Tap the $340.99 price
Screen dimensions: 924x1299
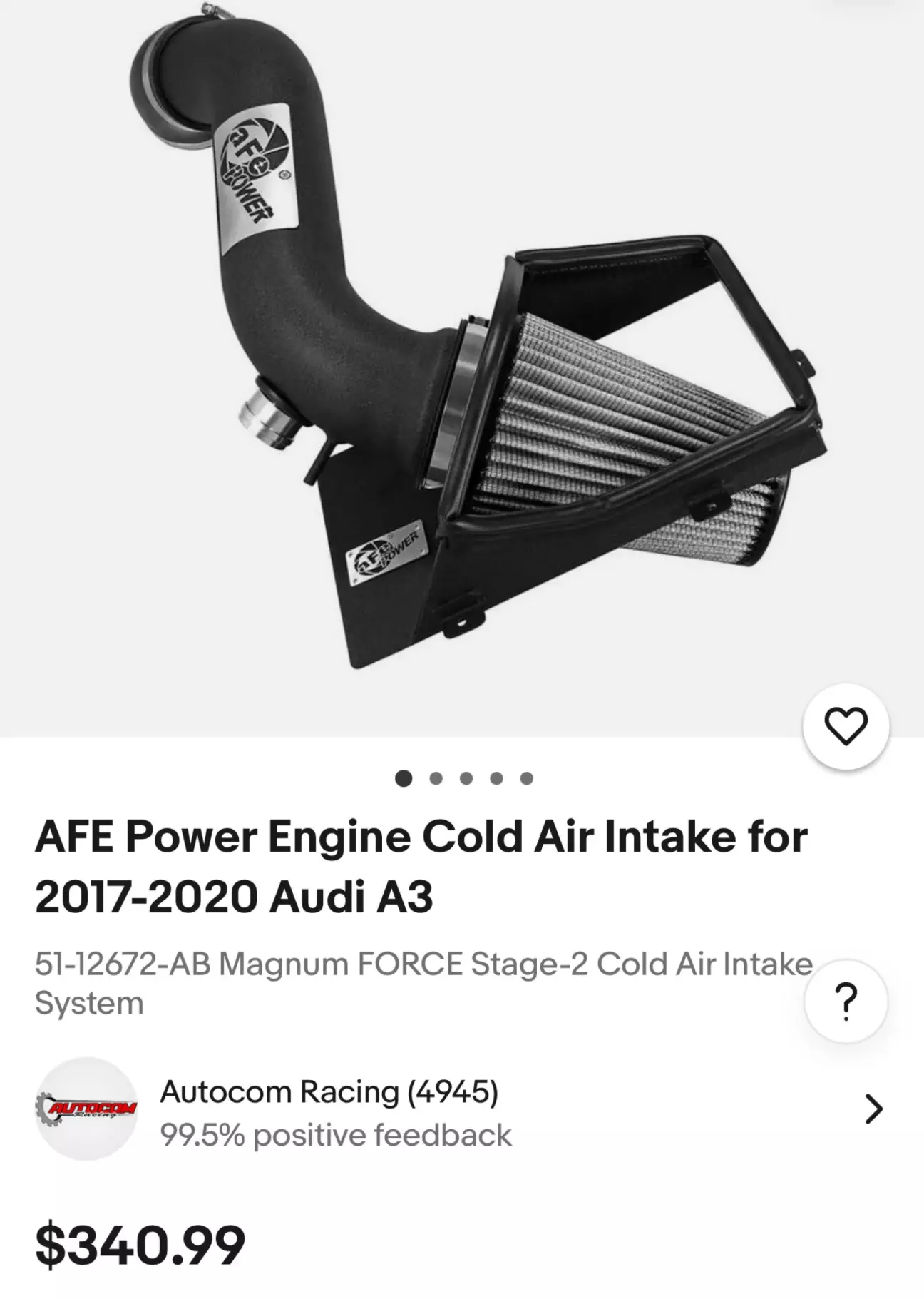(140, 1245)
